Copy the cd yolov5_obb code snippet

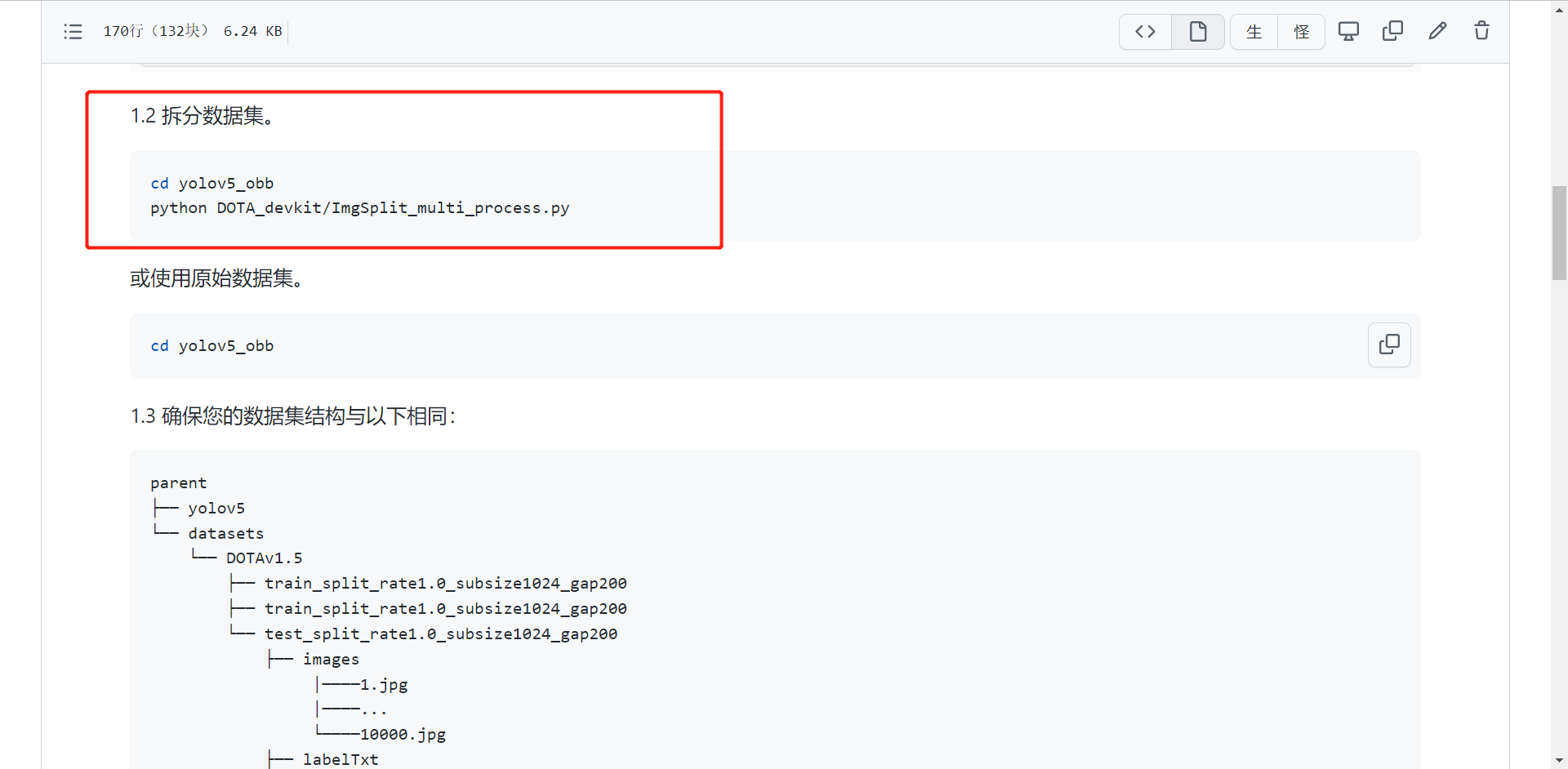click(1389, 344)
